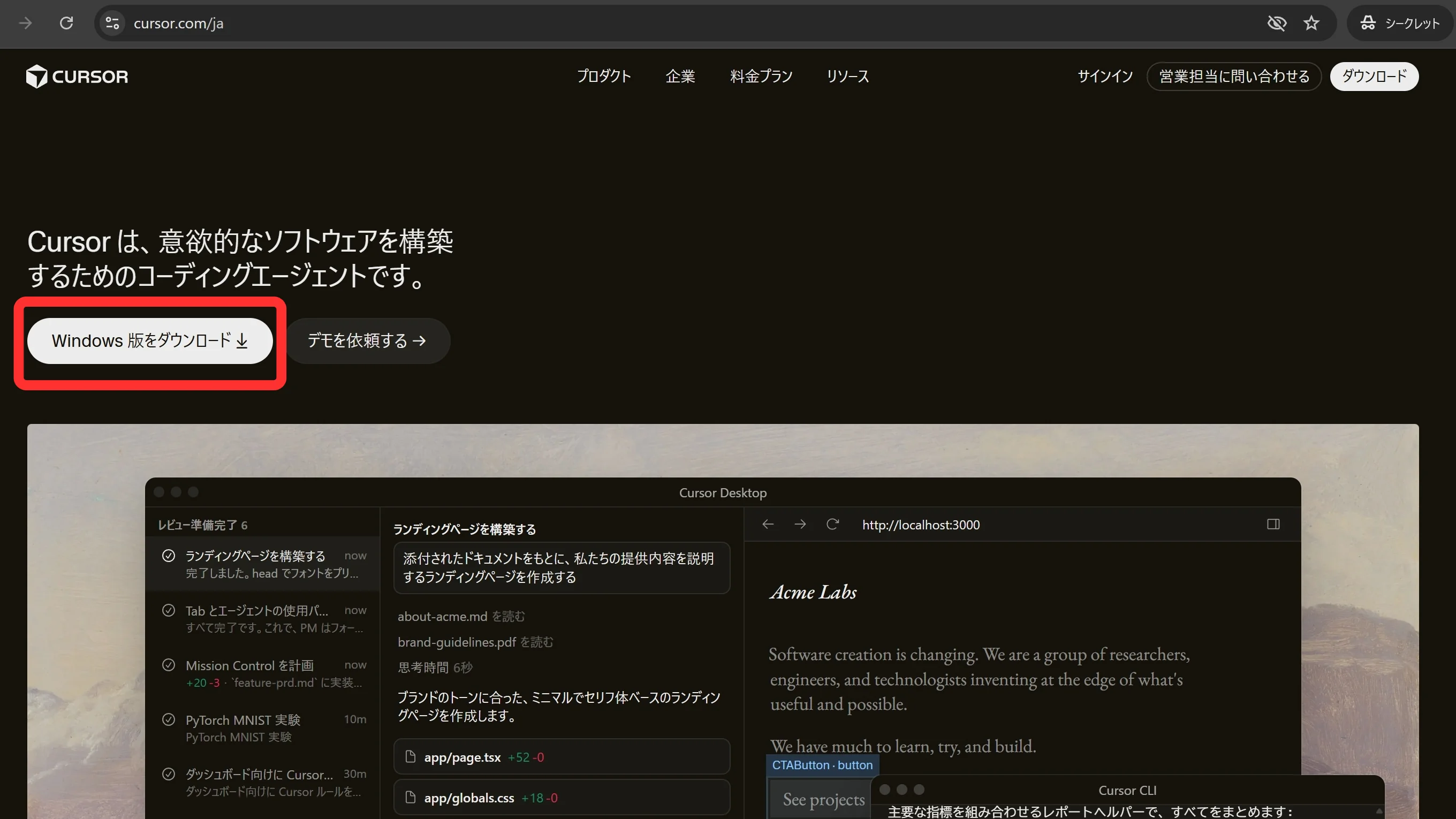
Task: Go forward with the browser forward arrow
Action: pyautogui.click(x=26, y=23)
